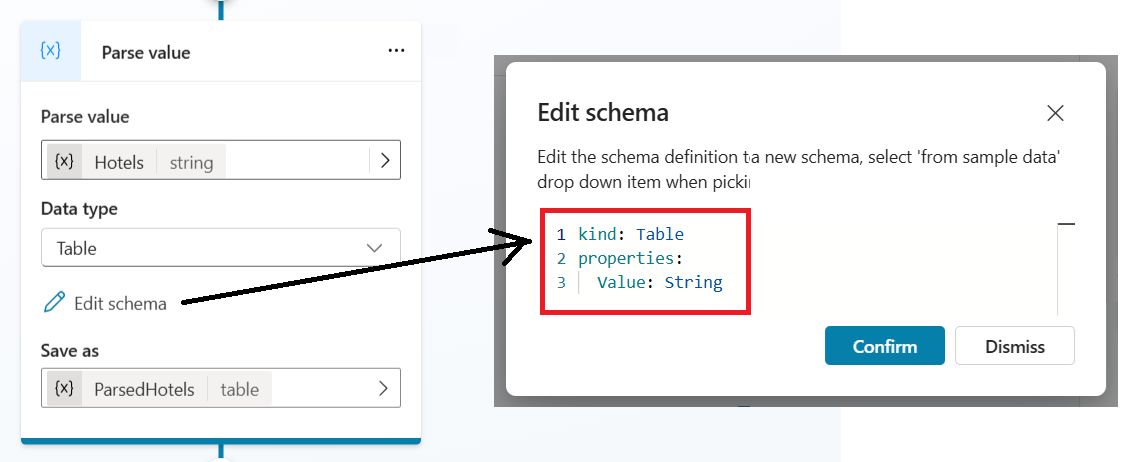This screenshot has width=1139, height=462.
Task: Expand the ParsedHotels variable picker arrow
Action: [383, 389]
